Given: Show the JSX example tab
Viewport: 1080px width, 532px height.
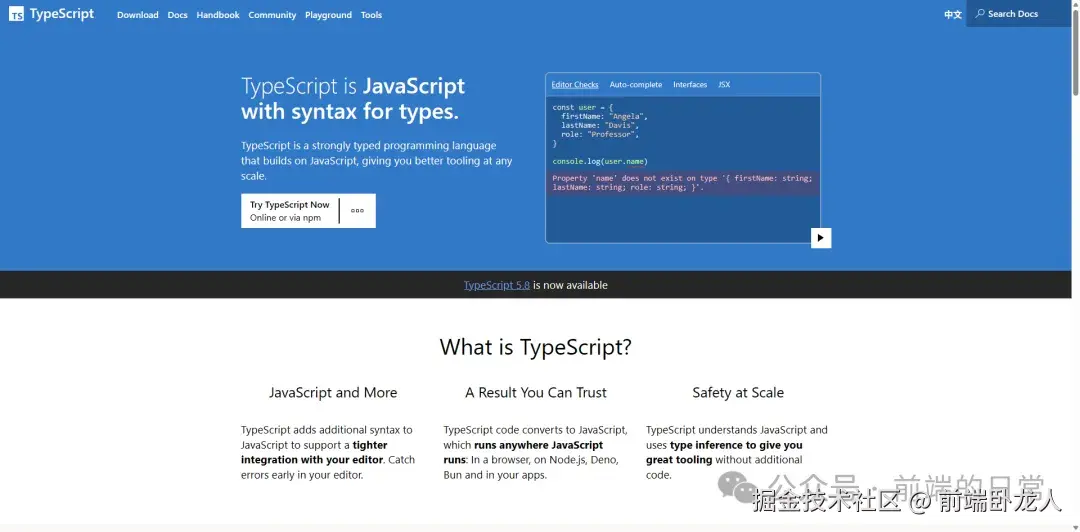Looking at the screenshot, I should (724, 85).
